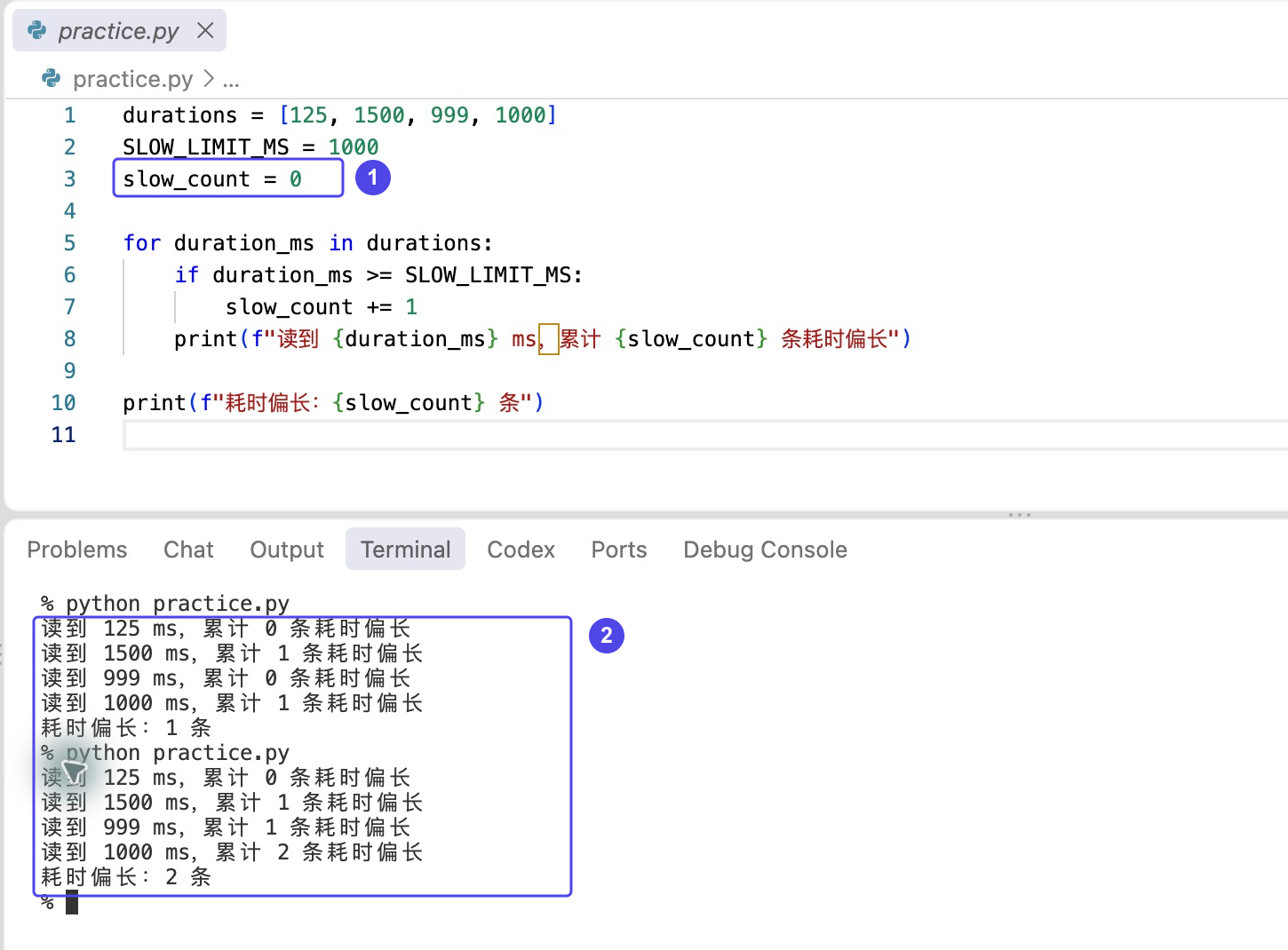Click line number 5 in the gutter

point(69,242)
